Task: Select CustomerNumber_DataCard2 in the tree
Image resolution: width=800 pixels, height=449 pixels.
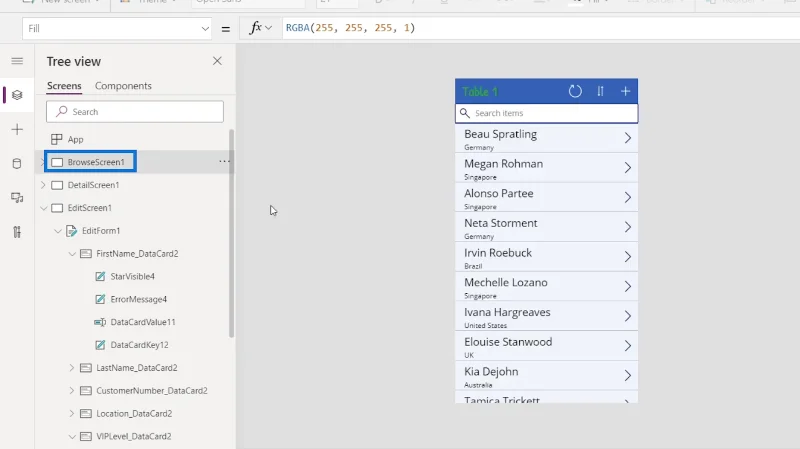Action: coord(152,391)
